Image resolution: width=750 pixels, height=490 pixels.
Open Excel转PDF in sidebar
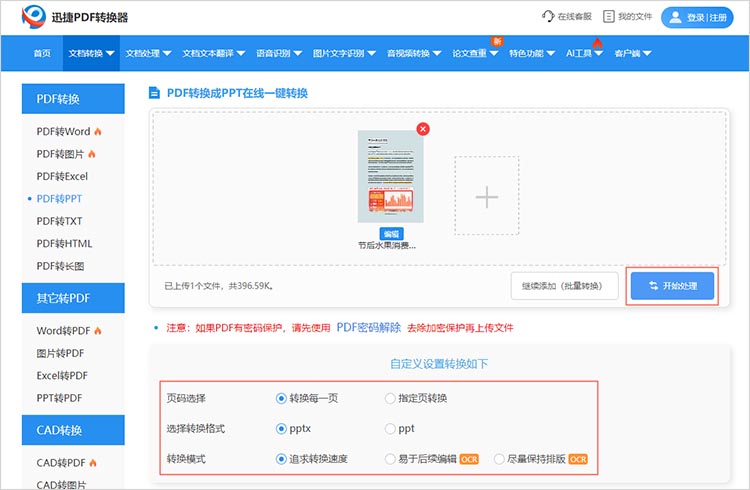(x=62, y=376)
